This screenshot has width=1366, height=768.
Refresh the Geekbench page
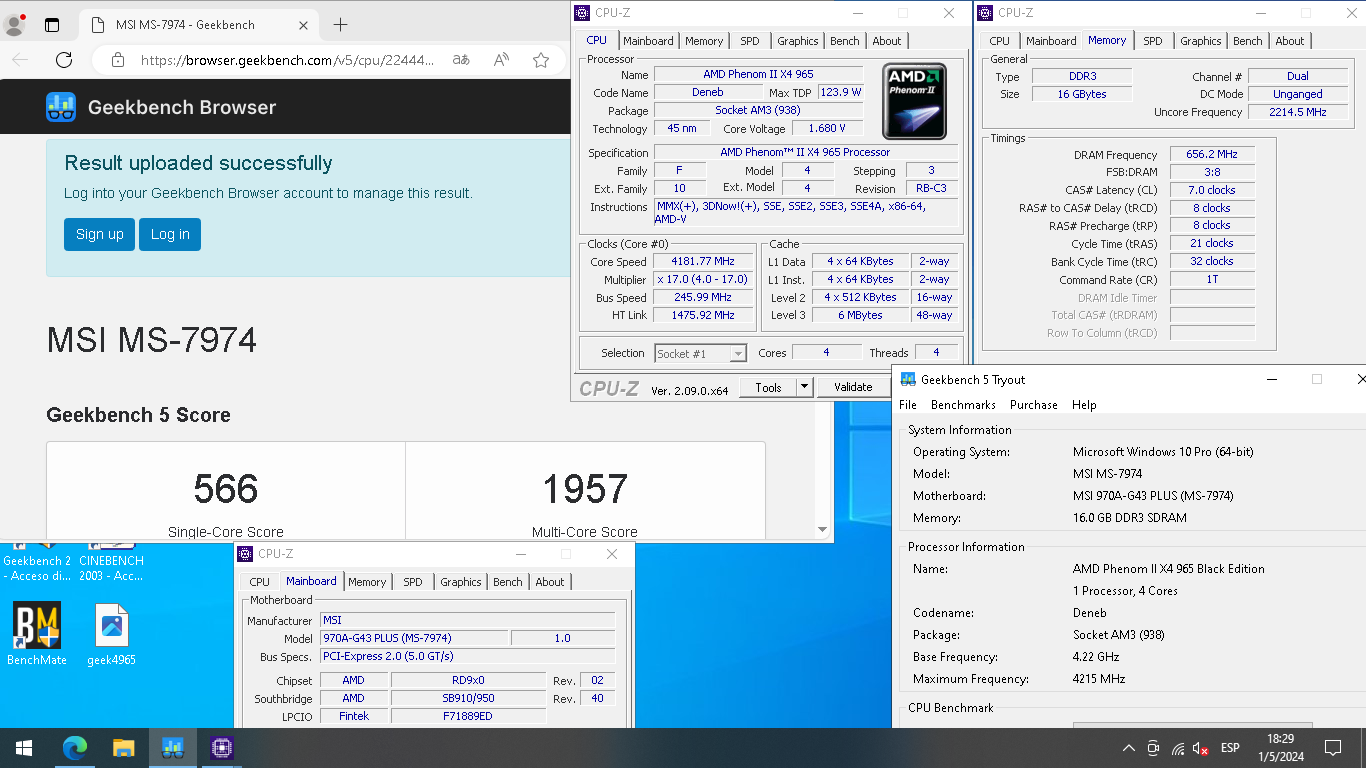pos(64,60)
